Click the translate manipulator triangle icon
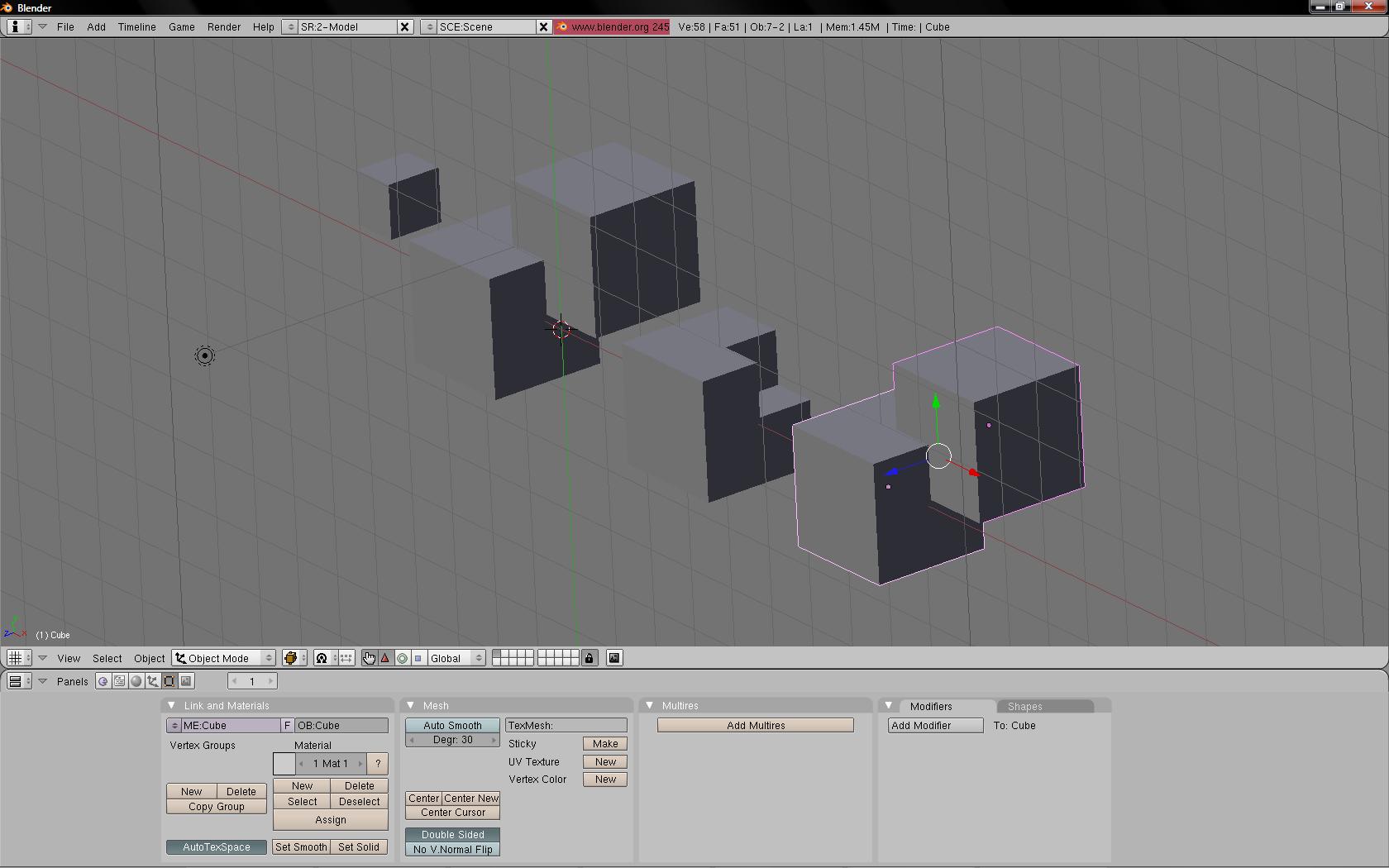Image resolution: width=1389 pixels, height=868 pixels. pos(385,658)
